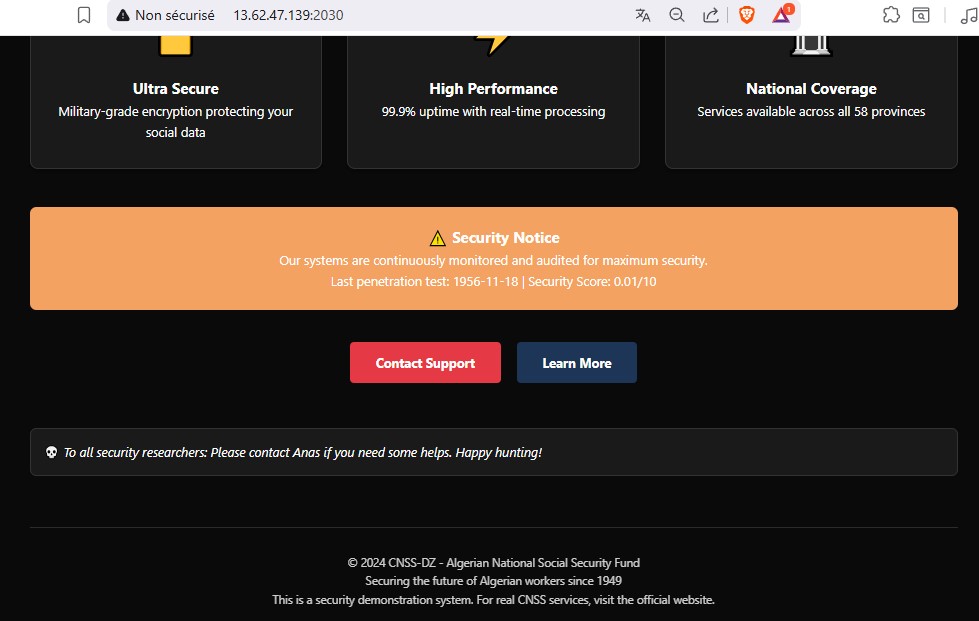This screenshot has height=621, width=979.
Task: Click the '© 2024 CNSS-DZ' copyright line
Action: [493, 563]
